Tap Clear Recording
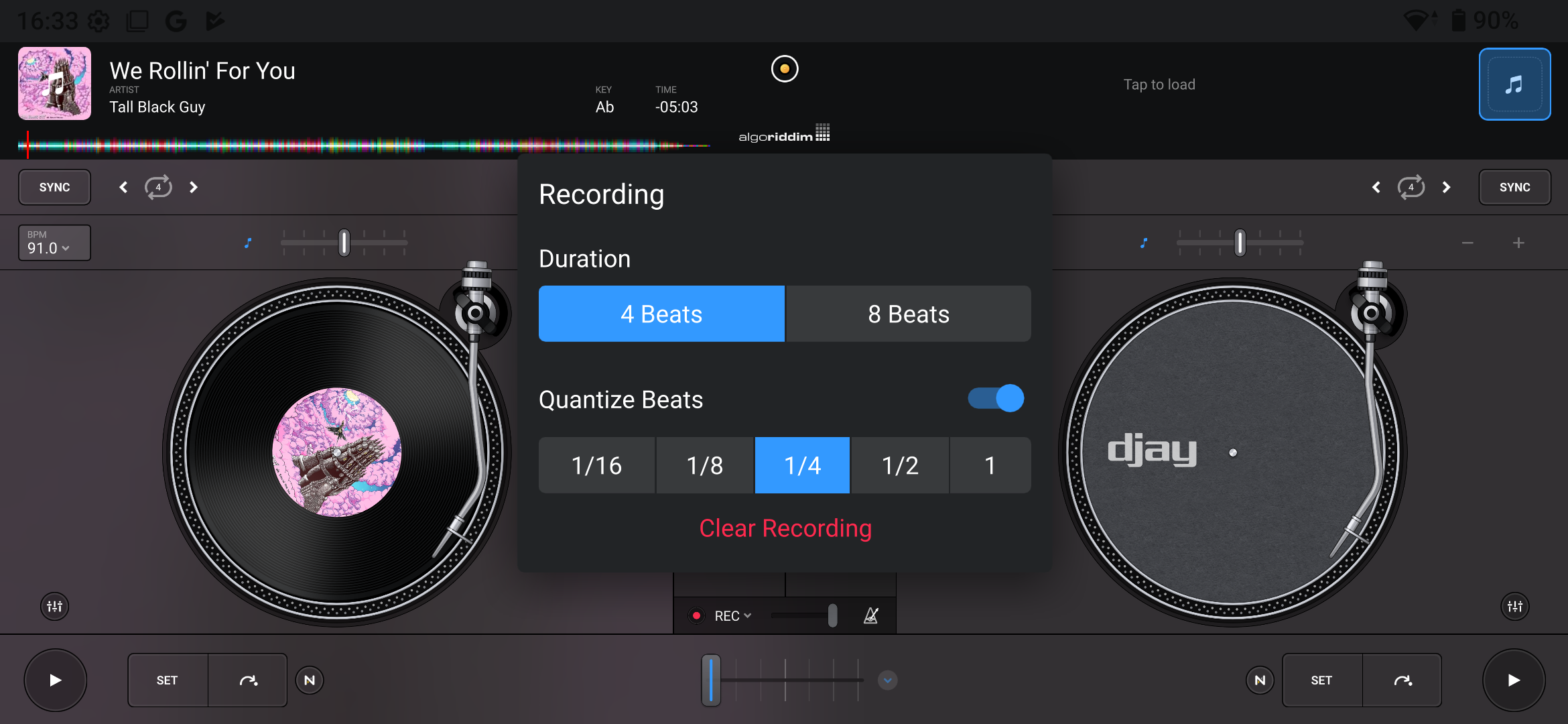Image resolution: width=1568 pixels, height=724 pixels. (x=785, y=528)
